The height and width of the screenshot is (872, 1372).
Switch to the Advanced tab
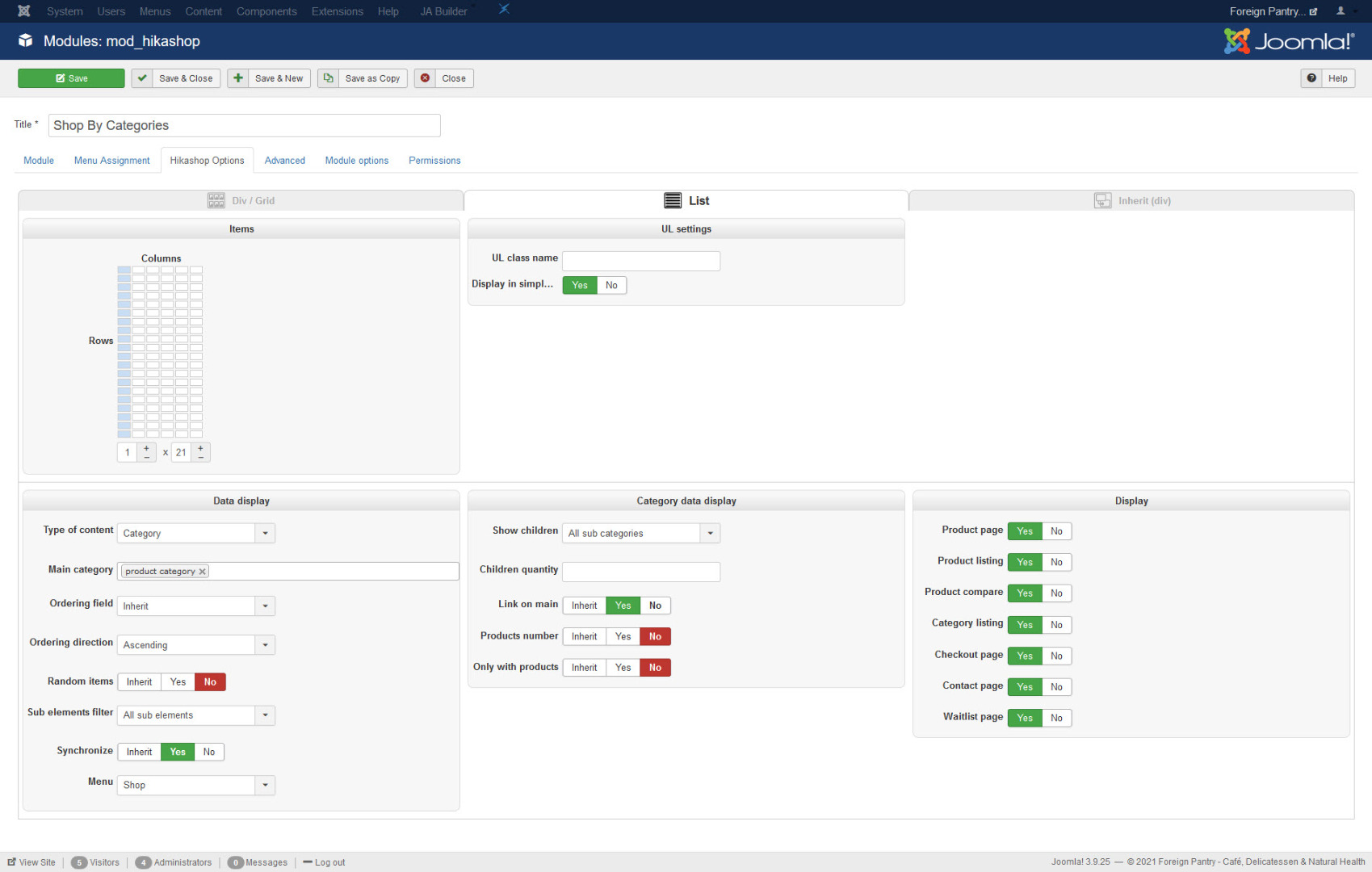click(x=285, y=161)
